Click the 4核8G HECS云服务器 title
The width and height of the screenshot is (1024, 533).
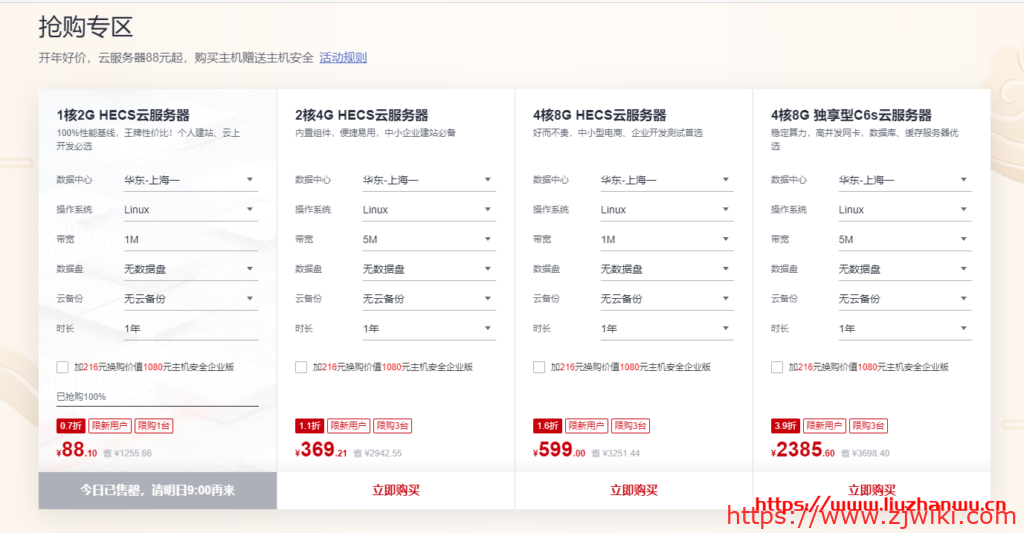coord(600,116)
